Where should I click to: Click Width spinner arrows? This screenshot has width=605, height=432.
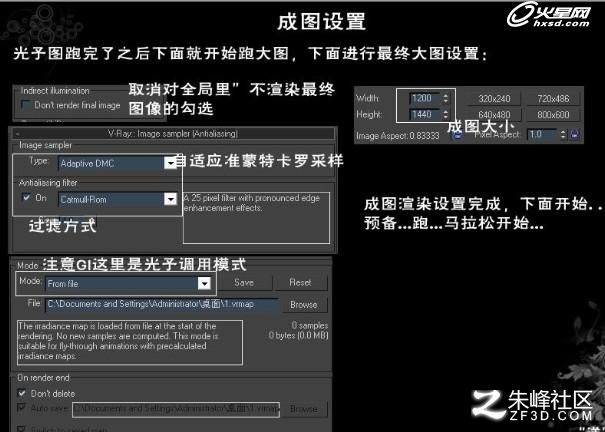pos(446,98)
